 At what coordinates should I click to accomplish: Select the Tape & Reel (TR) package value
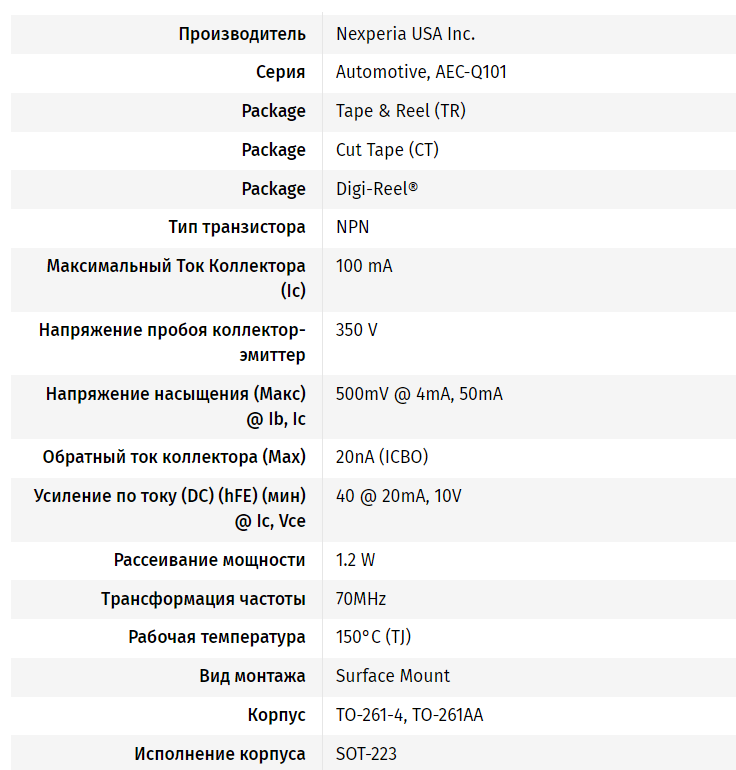click(x=400, y=111)
